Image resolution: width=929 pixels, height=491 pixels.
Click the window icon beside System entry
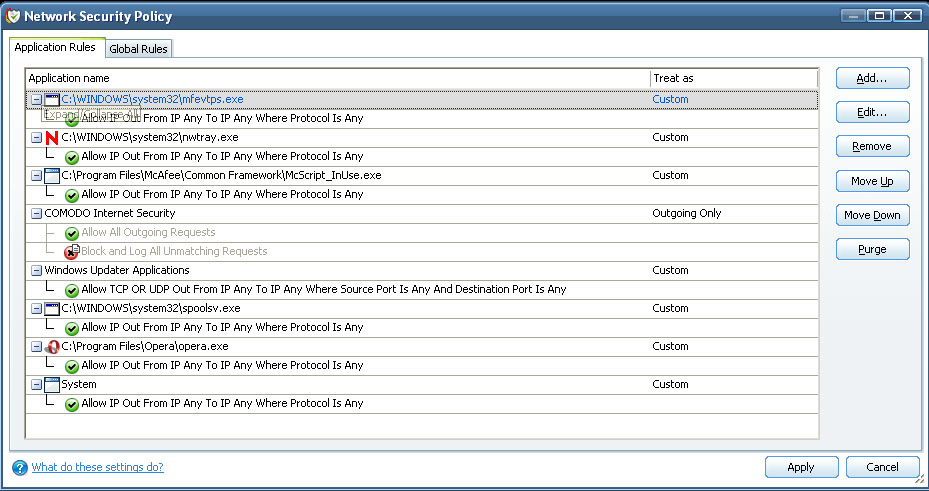[x=52, y=385]
